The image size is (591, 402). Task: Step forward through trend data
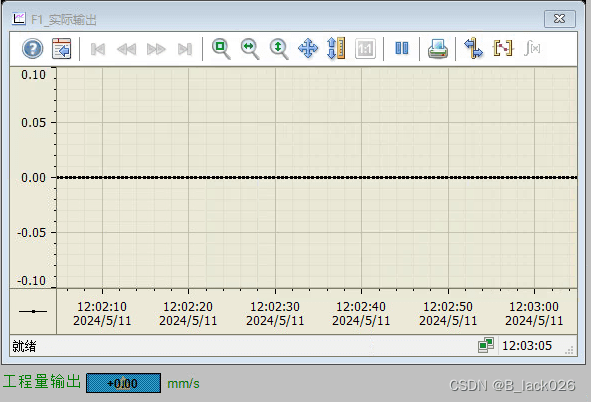click(x=156, y=49)
